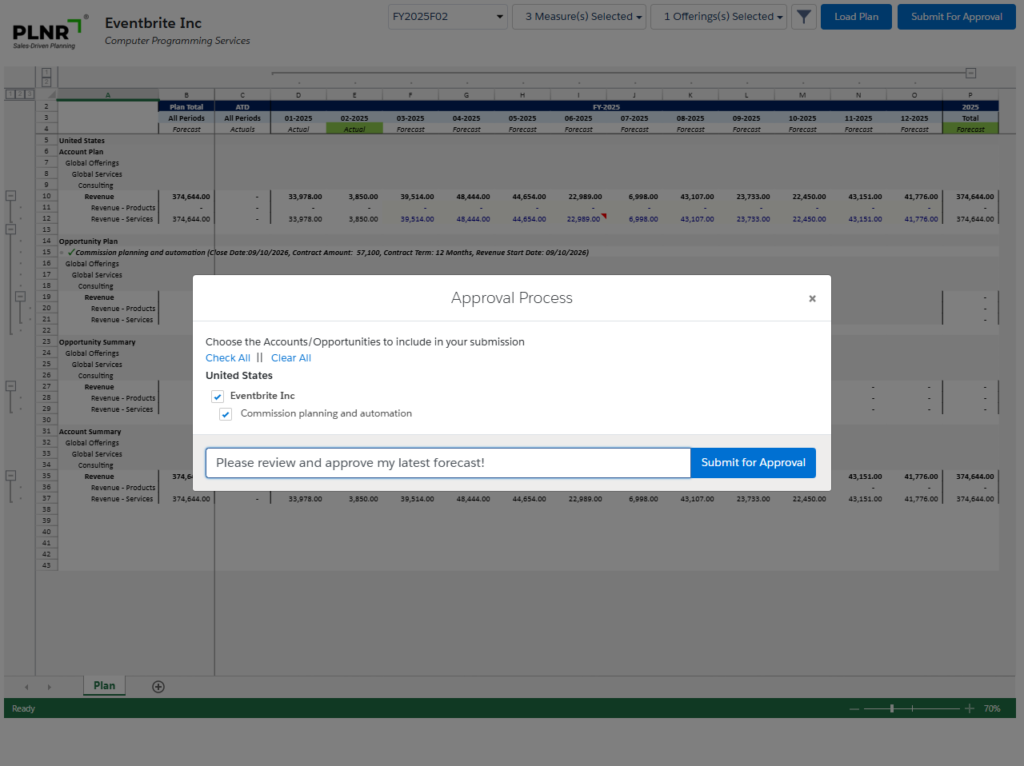The image size is (1024, 766).
Task: Click the PLNR logo
Action: tap(49, 32)
